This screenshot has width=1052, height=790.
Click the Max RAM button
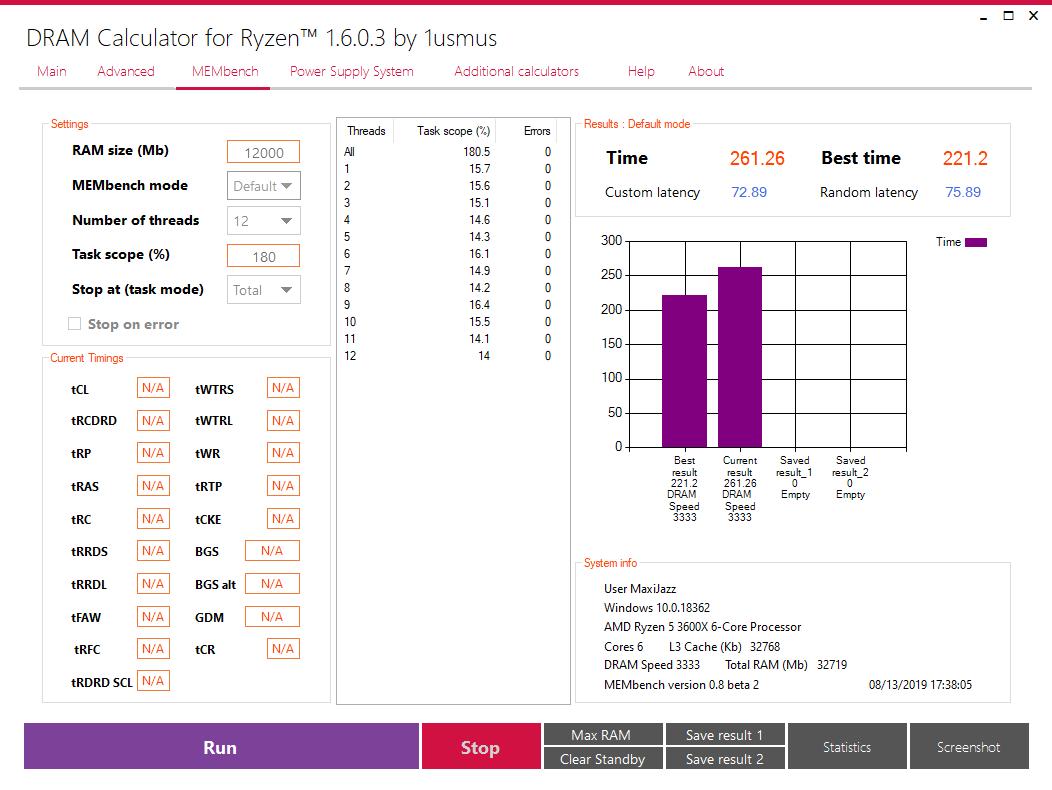[x=603, y=735]
